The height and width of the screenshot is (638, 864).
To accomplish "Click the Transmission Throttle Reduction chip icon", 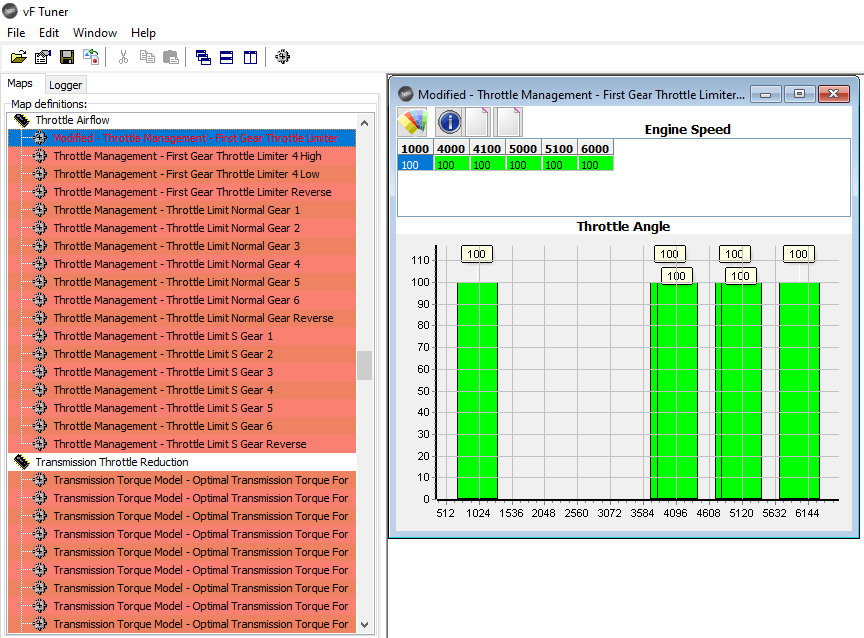I will tap(21, 462).
